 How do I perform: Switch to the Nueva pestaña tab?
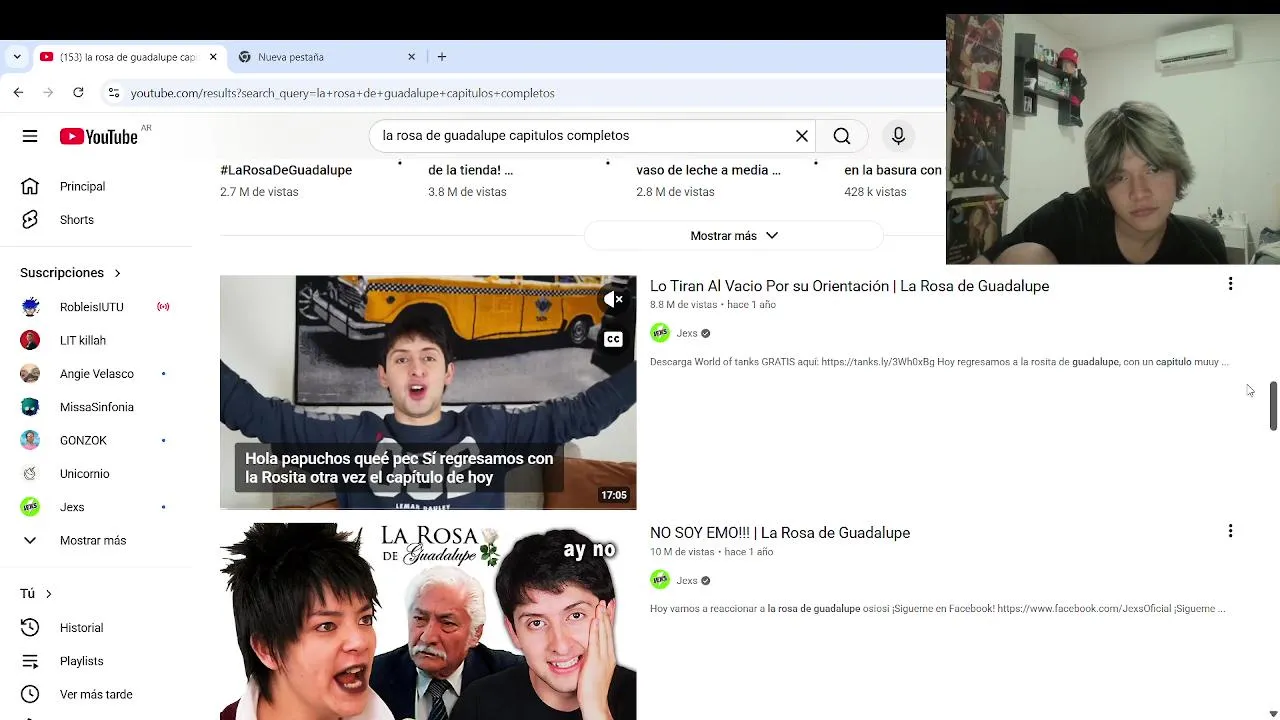[x=326, y=57]
